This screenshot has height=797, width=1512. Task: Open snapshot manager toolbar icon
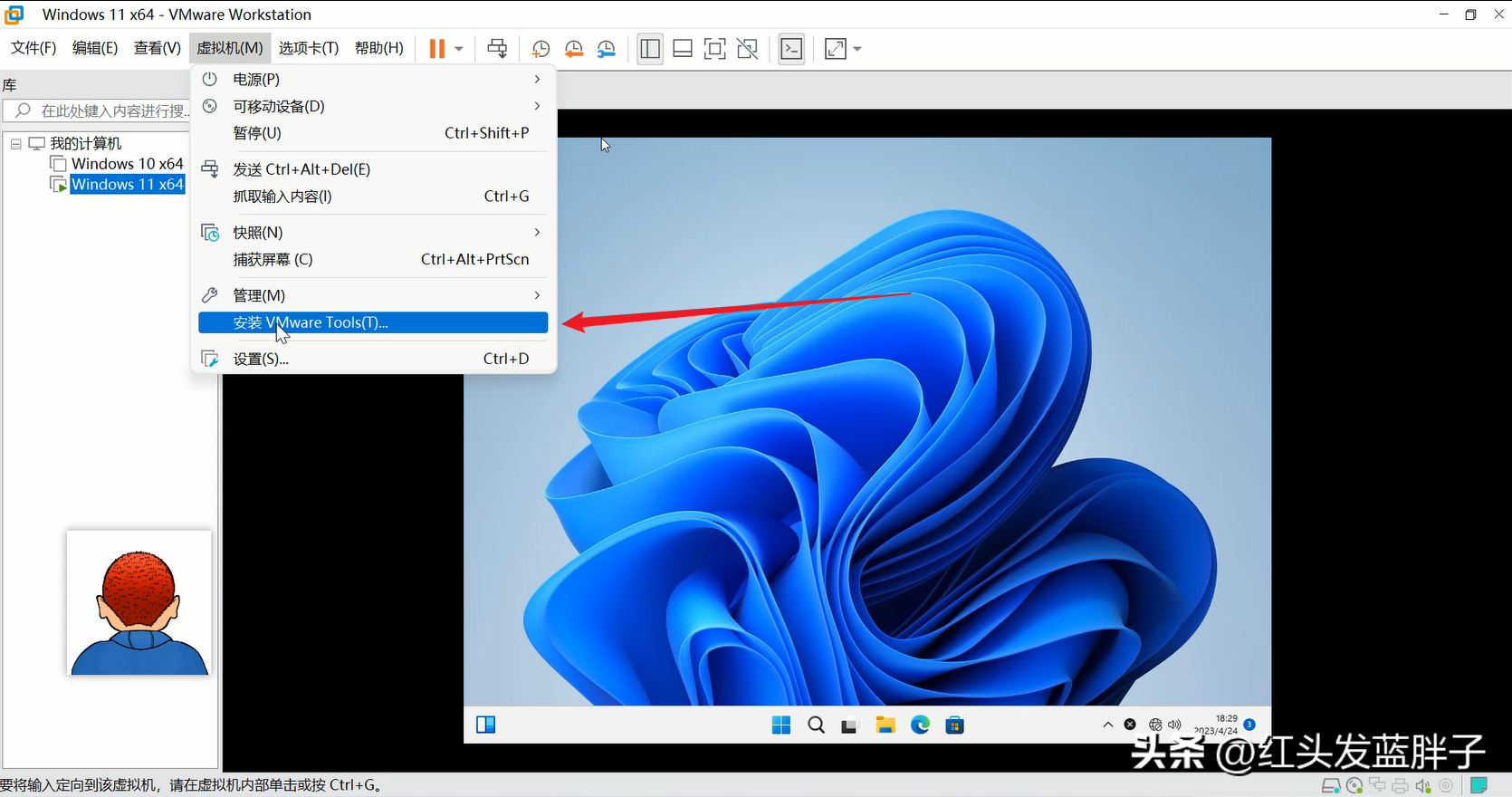pyautogui.click(x=606, y=49)
